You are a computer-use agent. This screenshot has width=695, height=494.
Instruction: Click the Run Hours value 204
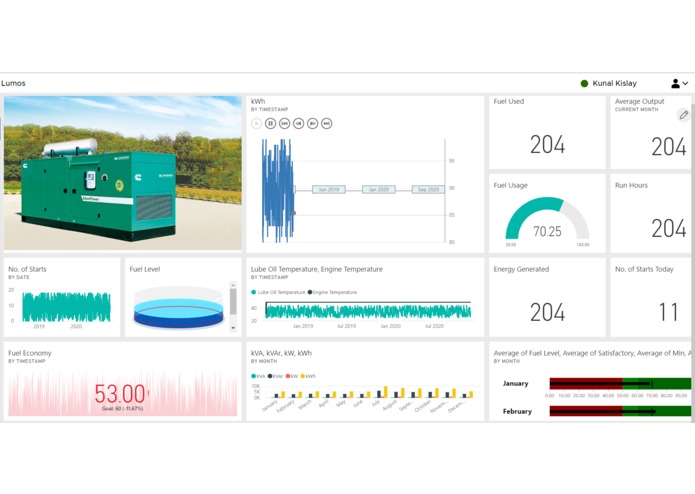click(669, 229)
